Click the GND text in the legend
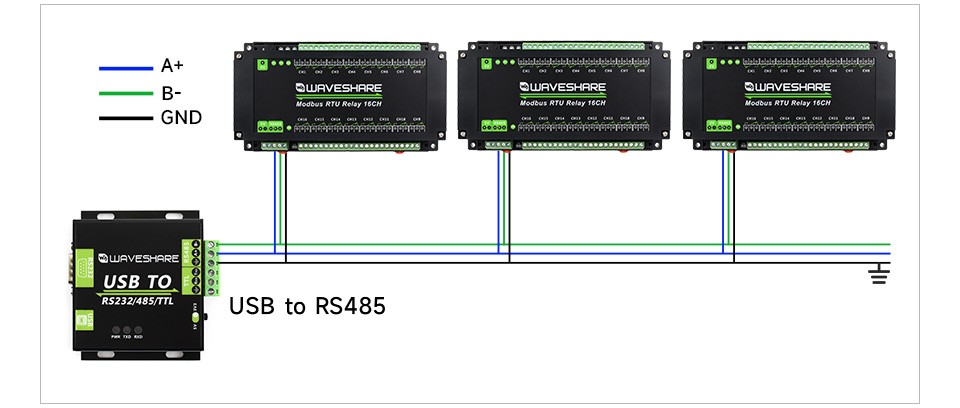This screenshot has height=408, width=960. (181, 118)
